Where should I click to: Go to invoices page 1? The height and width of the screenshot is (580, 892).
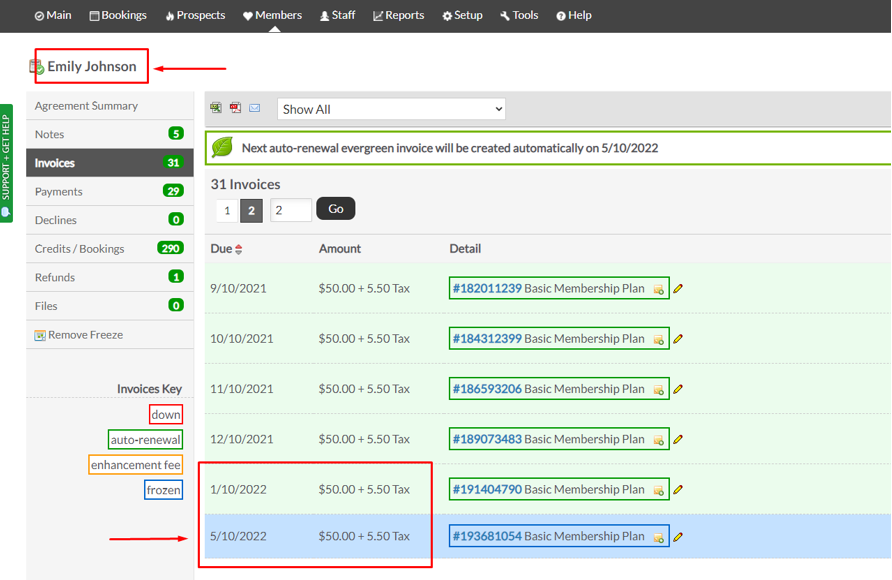(x=227, y=211)
